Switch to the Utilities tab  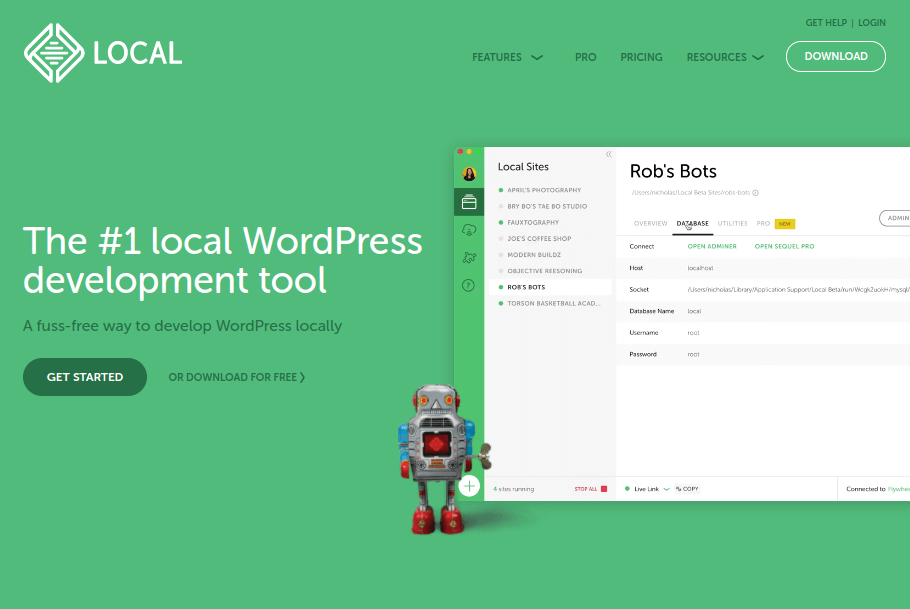pos(732,224)
